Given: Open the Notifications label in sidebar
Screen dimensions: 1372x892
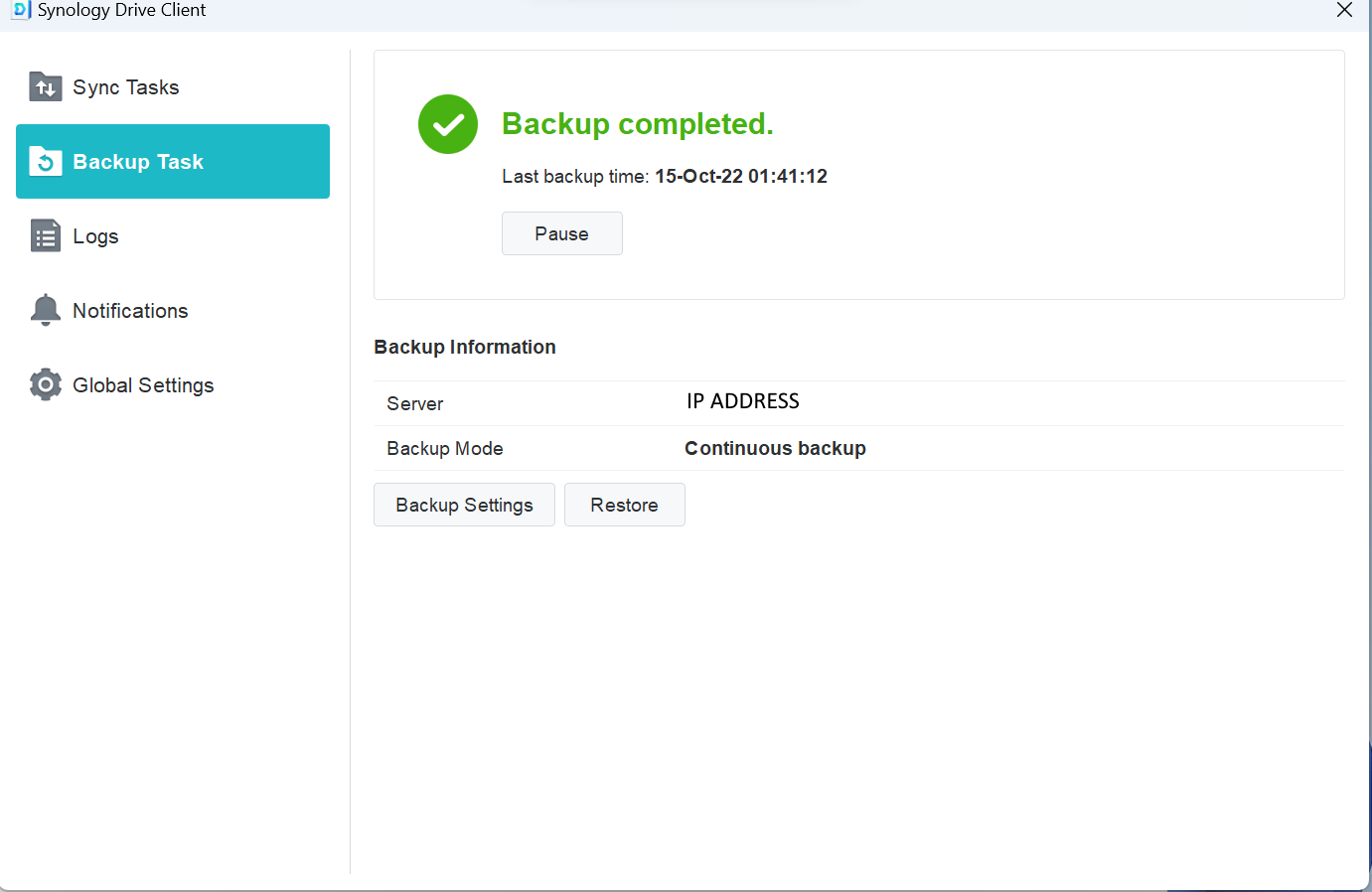Looking at the screenshot, I should pos(130,311).
